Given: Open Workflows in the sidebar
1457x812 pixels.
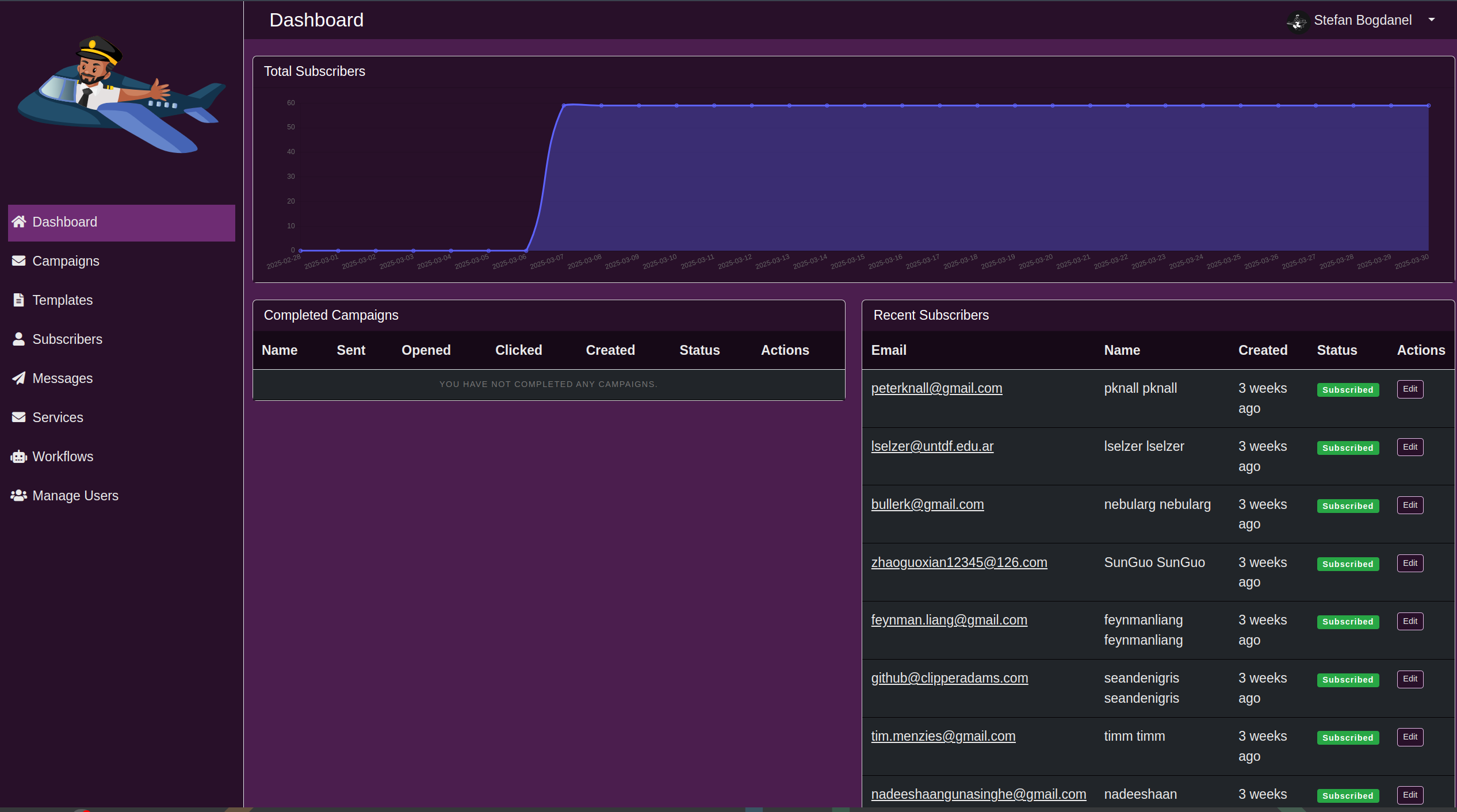Looking at the screenshot, I should click(121, 457).
